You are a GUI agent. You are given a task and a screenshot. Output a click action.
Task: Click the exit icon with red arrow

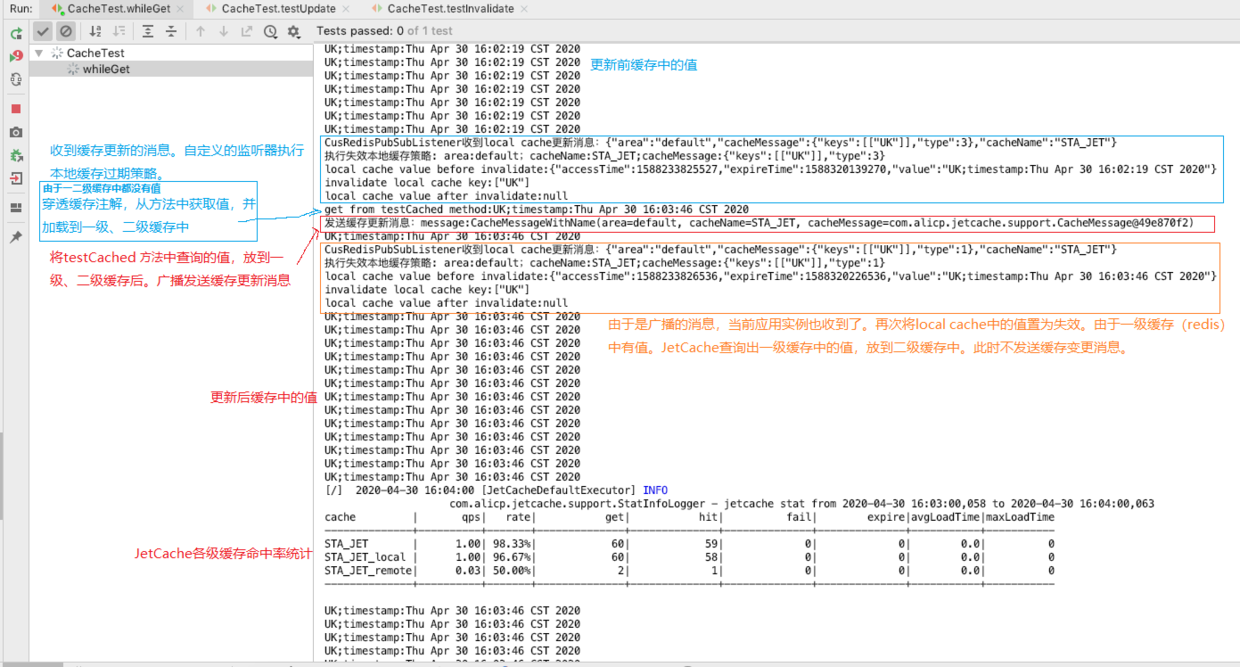(x=16, y=179)
